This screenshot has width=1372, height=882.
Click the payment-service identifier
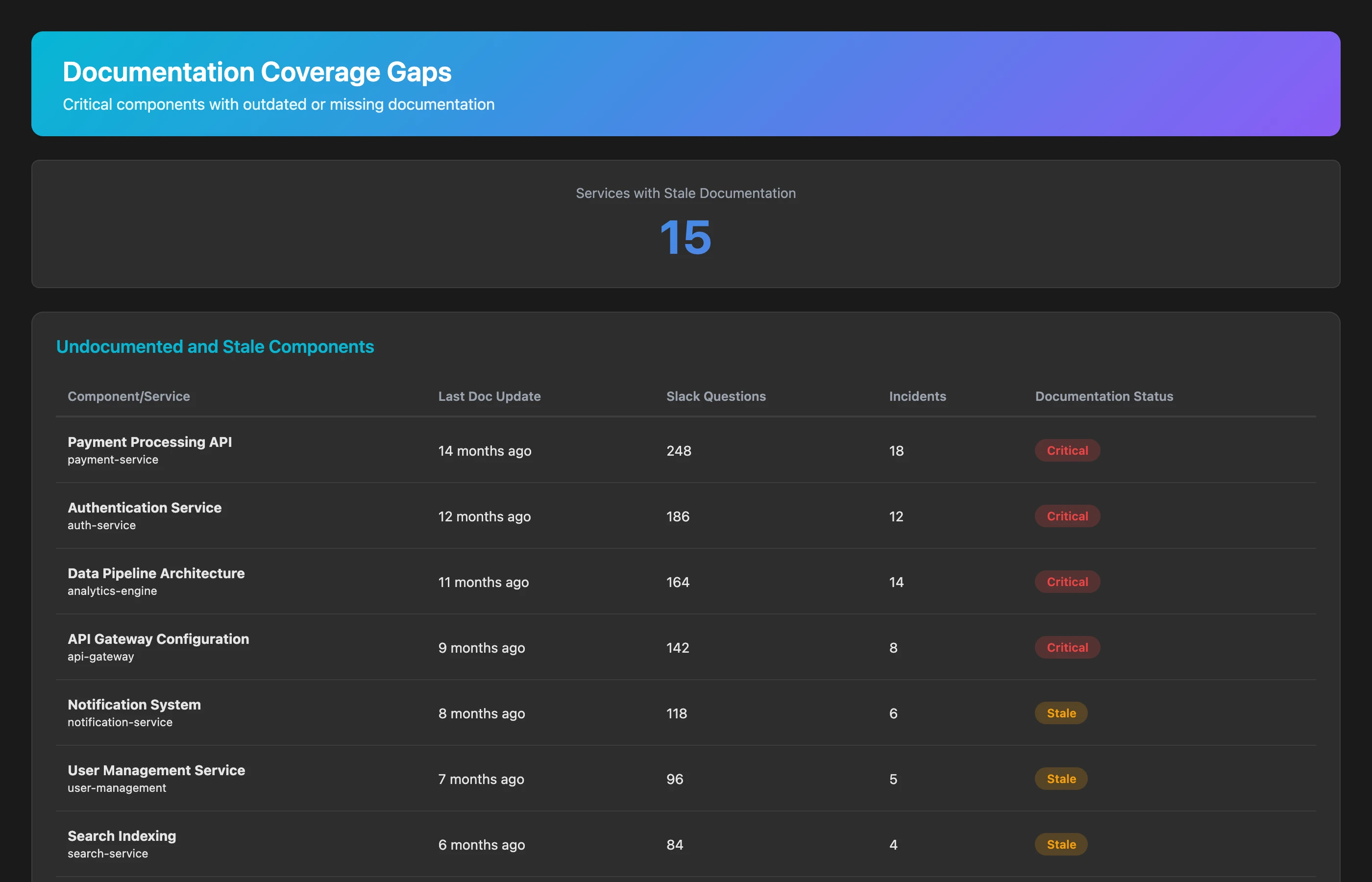pos(113,460)
